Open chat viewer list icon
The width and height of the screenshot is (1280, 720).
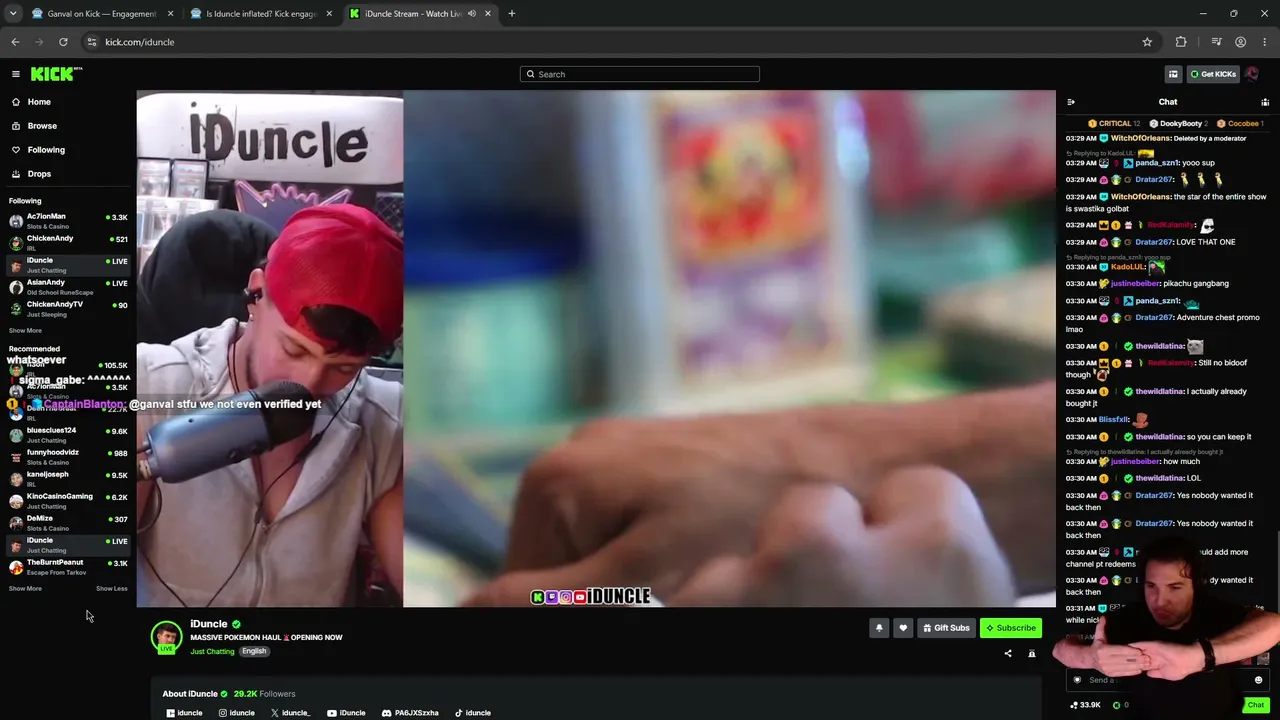pos(1265,102)
